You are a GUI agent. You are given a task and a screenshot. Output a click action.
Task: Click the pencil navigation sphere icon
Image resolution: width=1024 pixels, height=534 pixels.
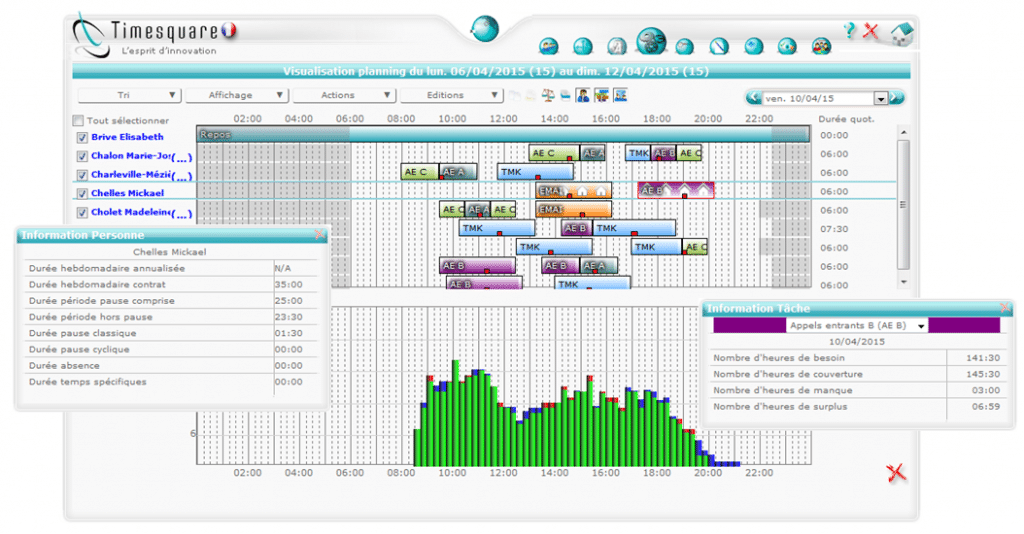click(x=718, y=46)
